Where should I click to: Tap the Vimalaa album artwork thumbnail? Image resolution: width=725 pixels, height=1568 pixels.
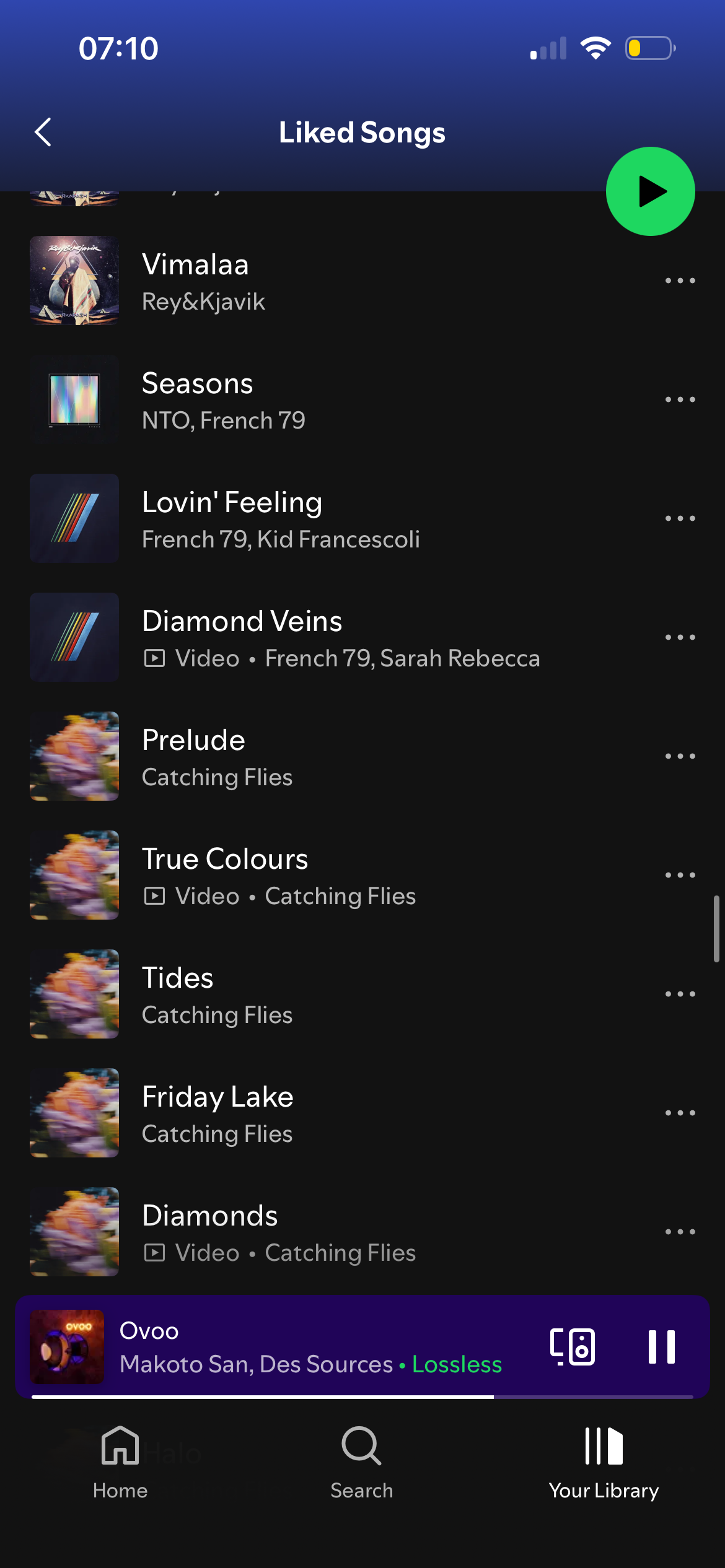[x=74, y=281]
